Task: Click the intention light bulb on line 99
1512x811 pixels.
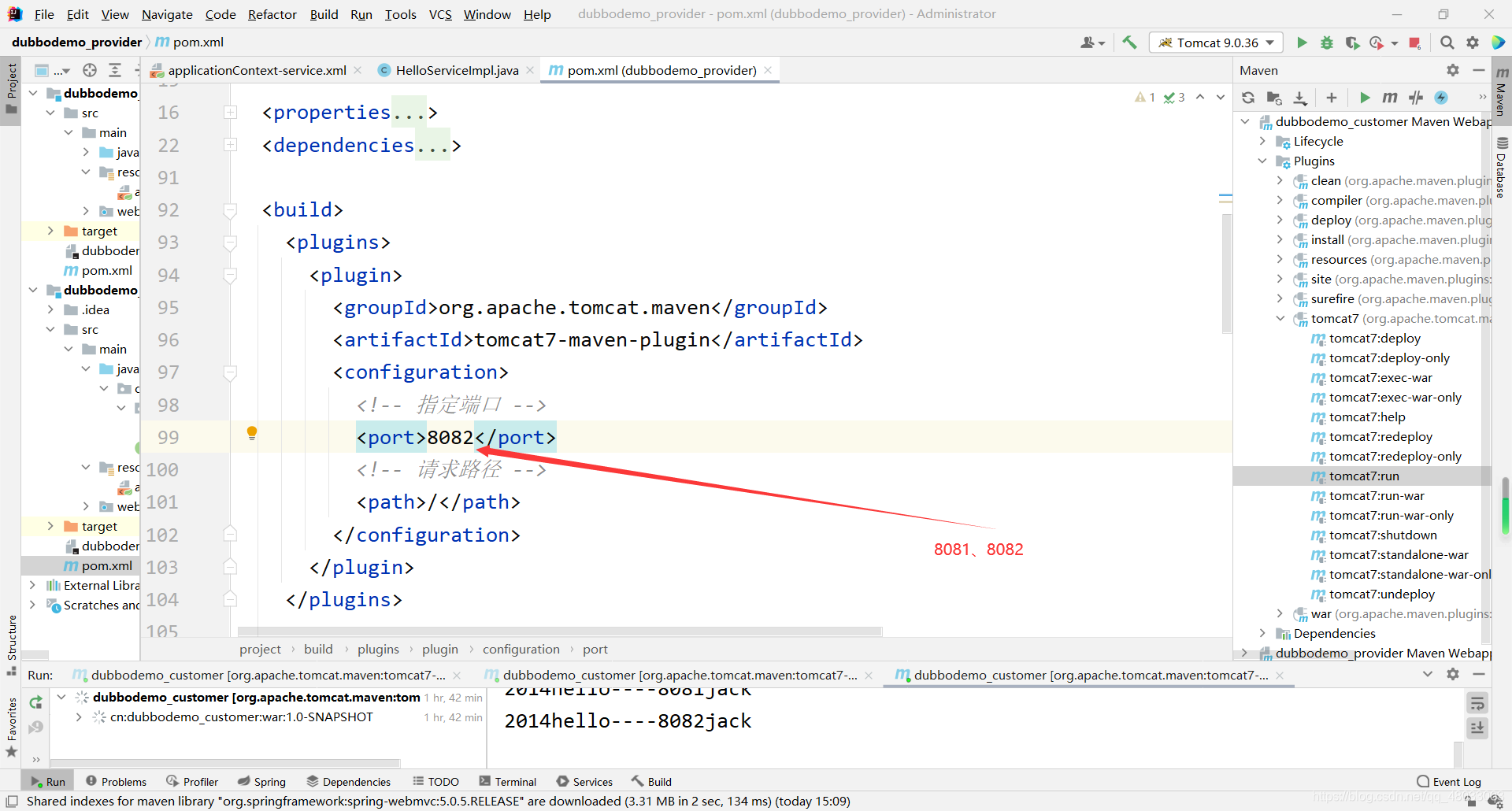Action: click(x=252, y=432)
